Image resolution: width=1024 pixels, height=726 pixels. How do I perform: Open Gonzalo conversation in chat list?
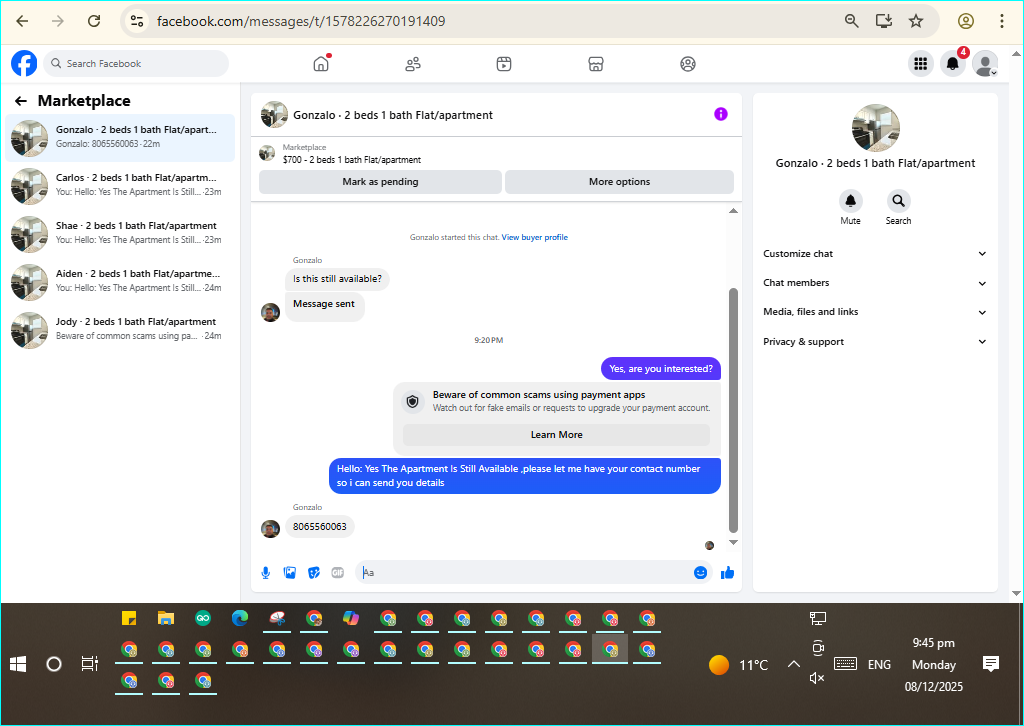(x=120, y=138)
